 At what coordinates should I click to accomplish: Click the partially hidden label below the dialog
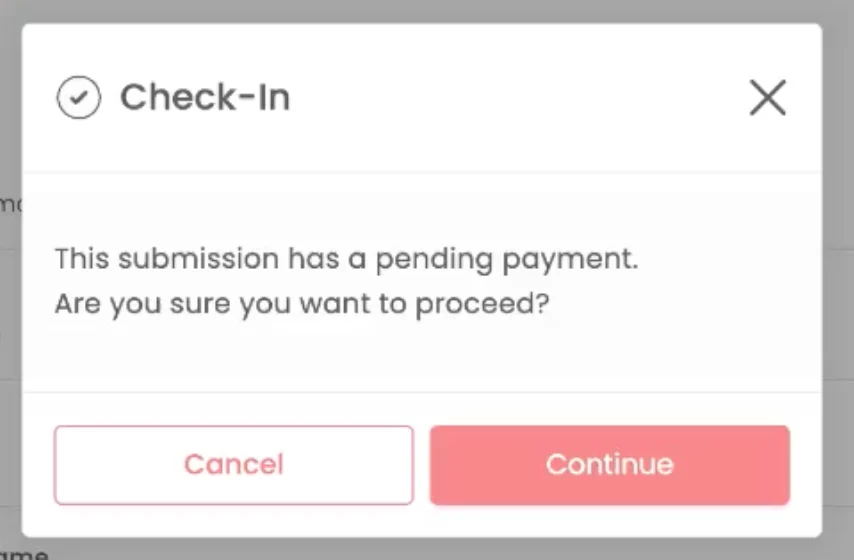(x=24, y=555)
